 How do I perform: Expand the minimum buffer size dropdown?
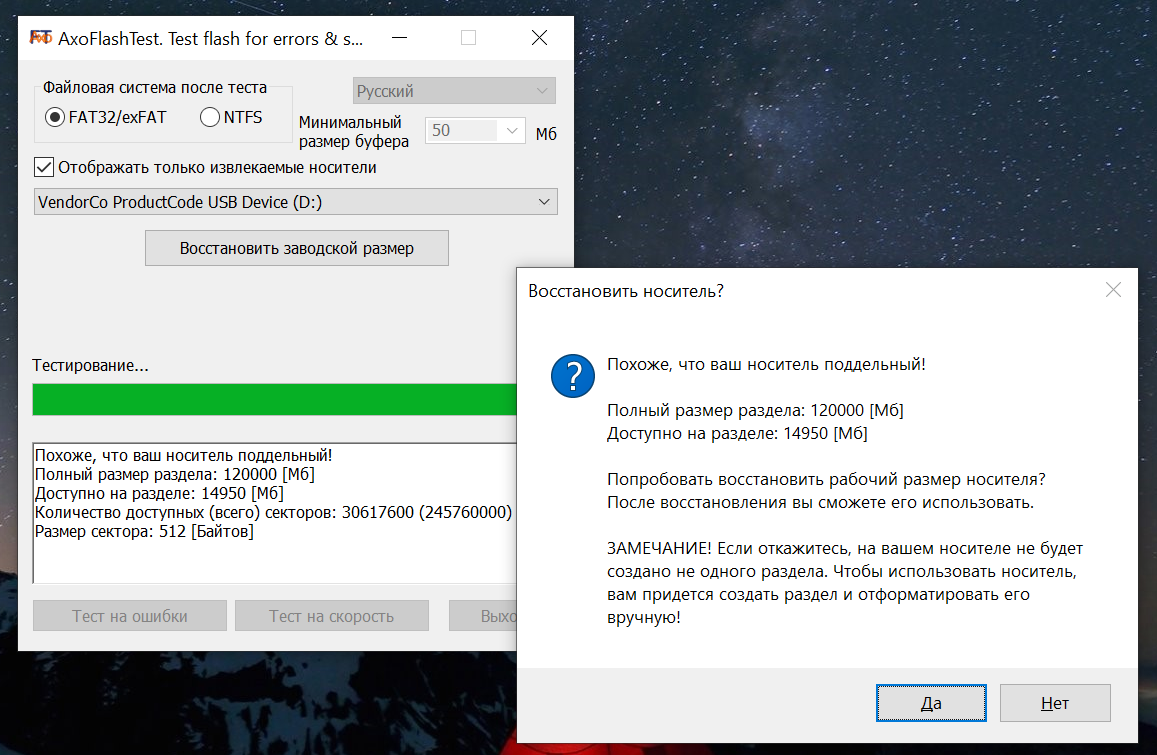click(511, 131)
